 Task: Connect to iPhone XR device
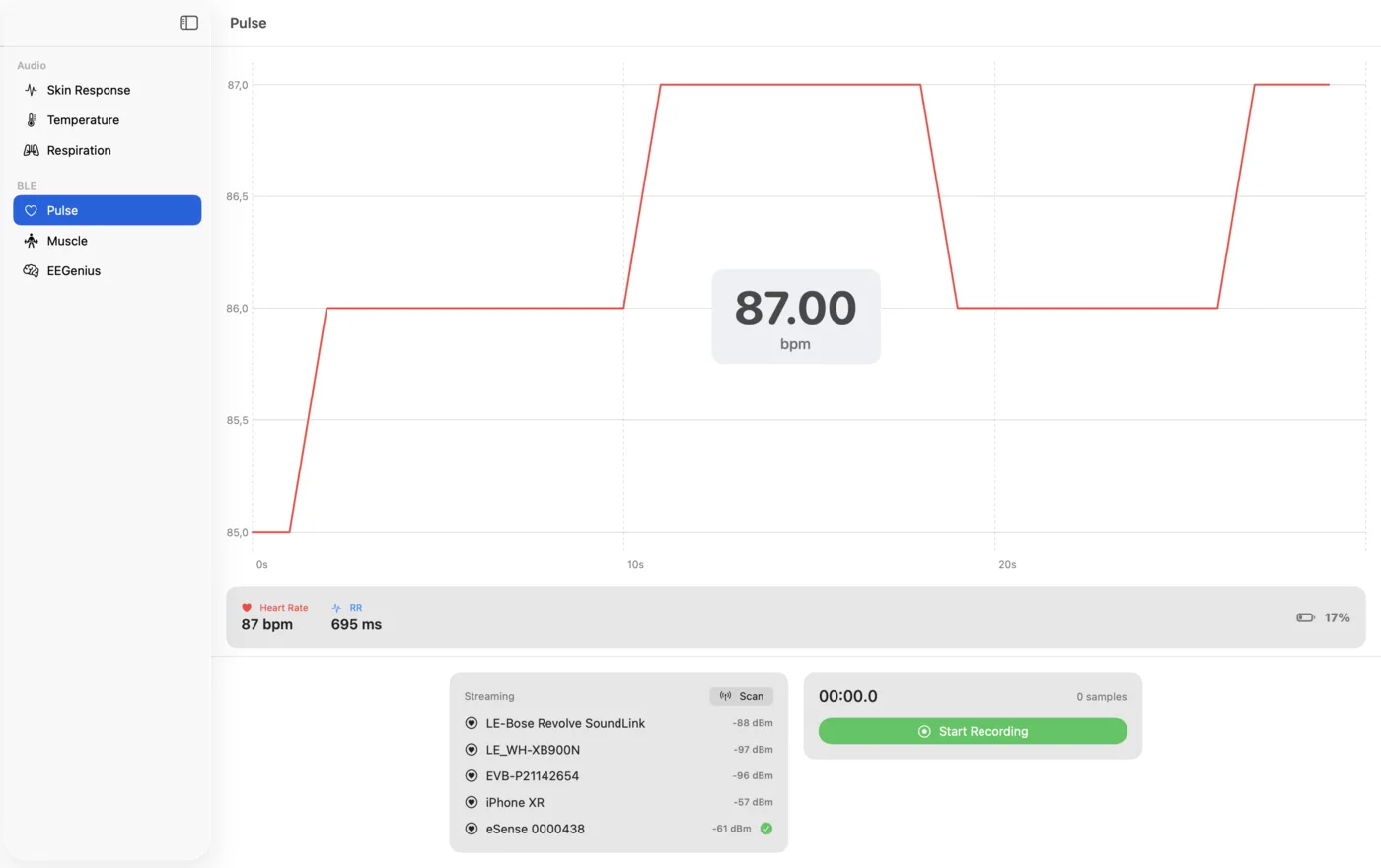(618, 802)
